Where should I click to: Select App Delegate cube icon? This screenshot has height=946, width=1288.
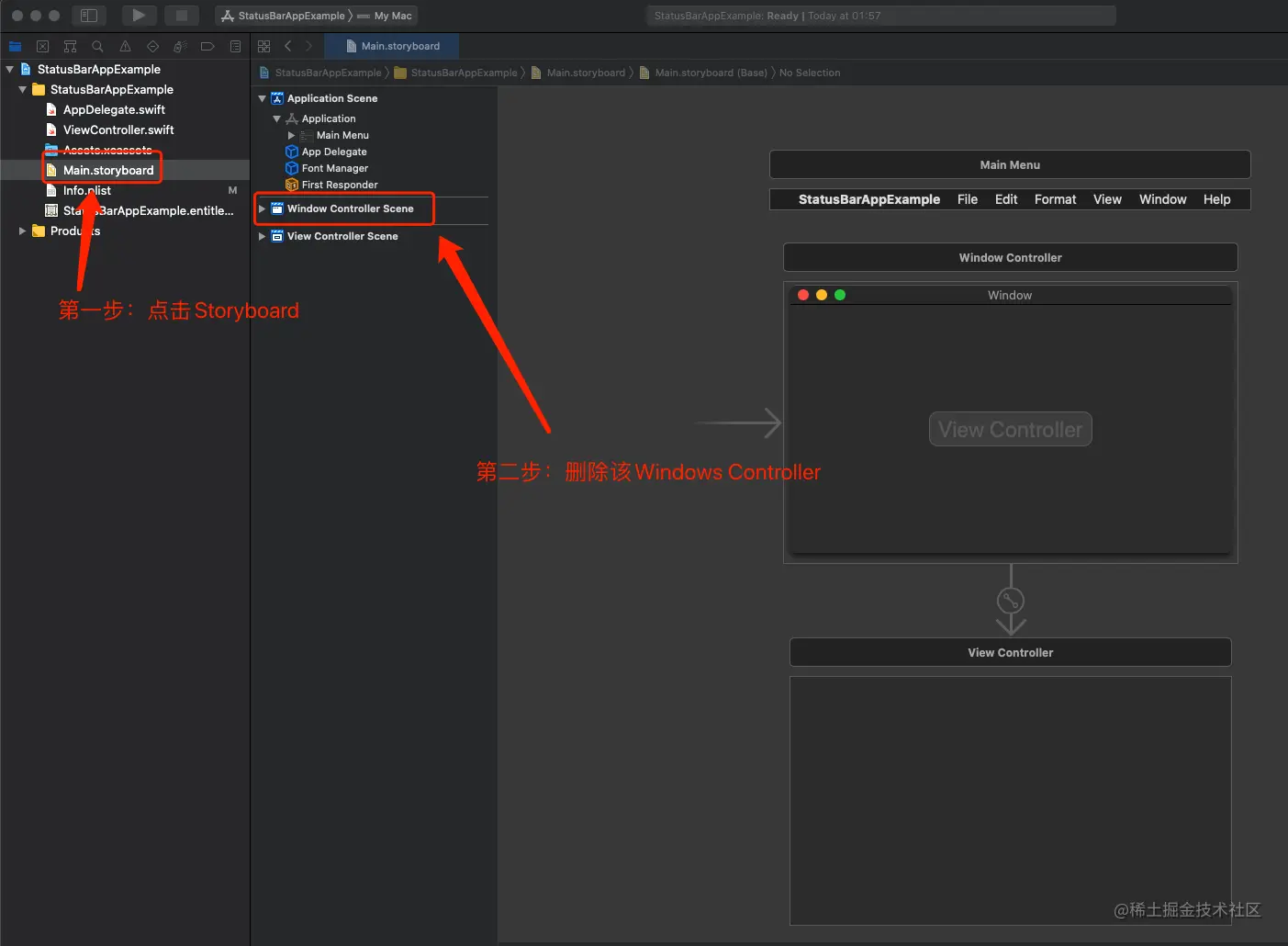[292, 152]
